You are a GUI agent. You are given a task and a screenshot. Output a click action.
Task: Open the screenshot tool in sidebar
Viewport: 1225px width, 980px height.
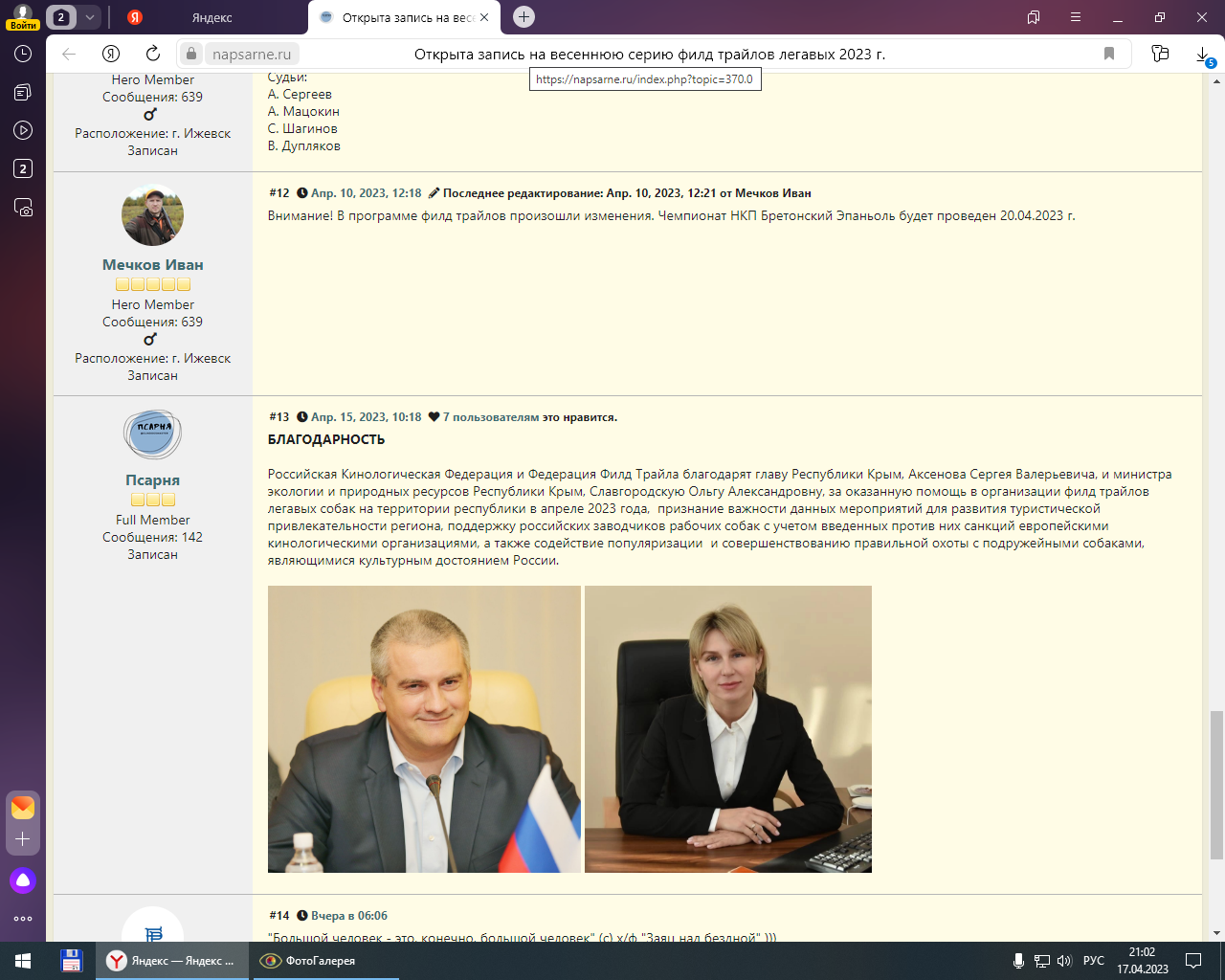coord(23,208)
